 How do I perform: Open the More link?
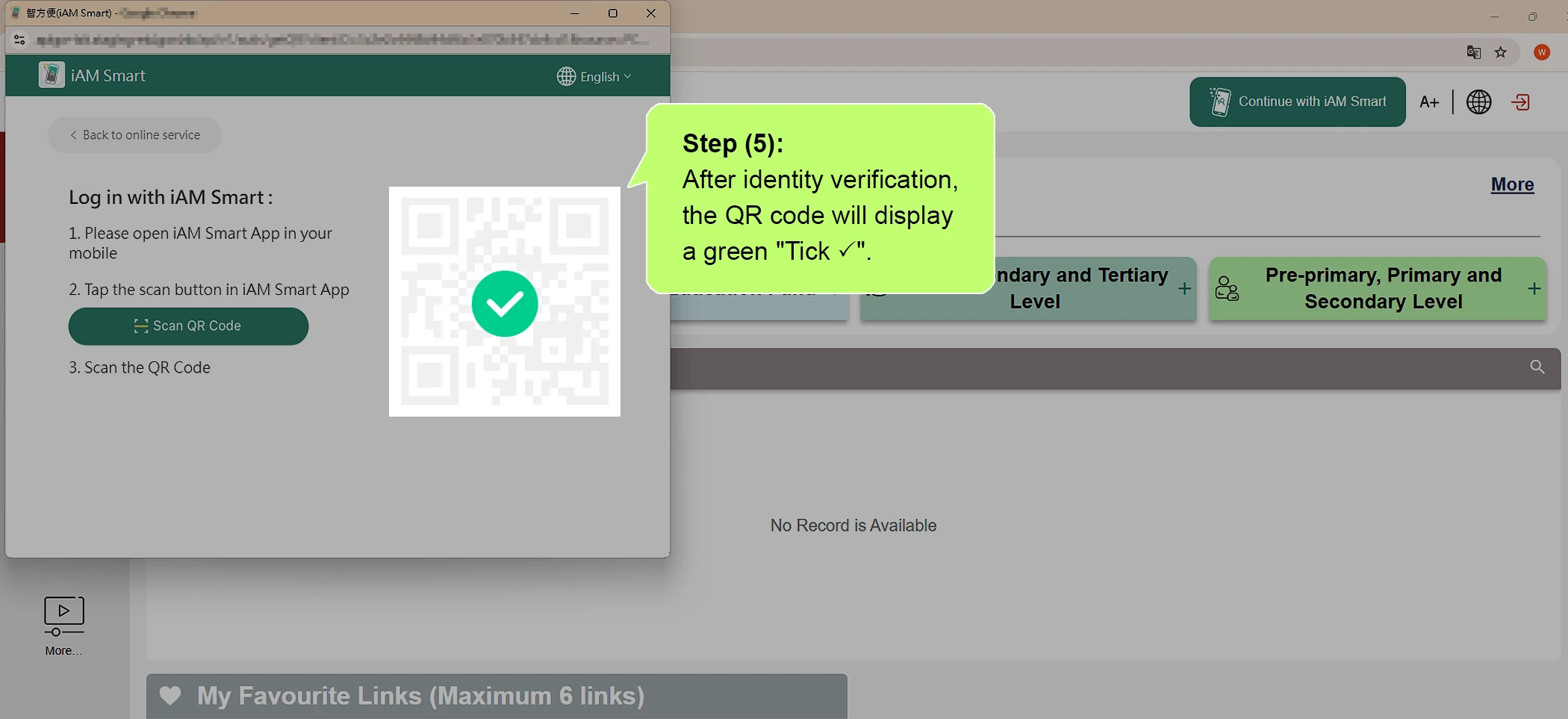1512,184
